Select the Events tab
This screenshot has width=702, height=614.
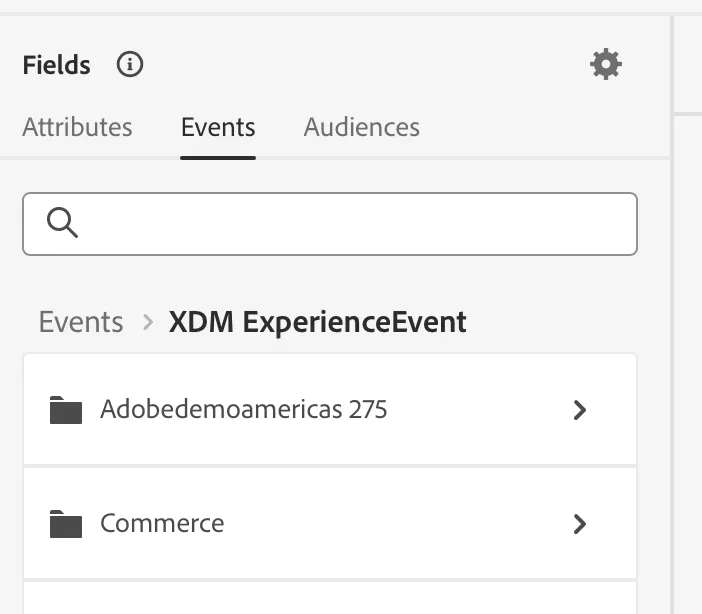[x=218, y=127]
